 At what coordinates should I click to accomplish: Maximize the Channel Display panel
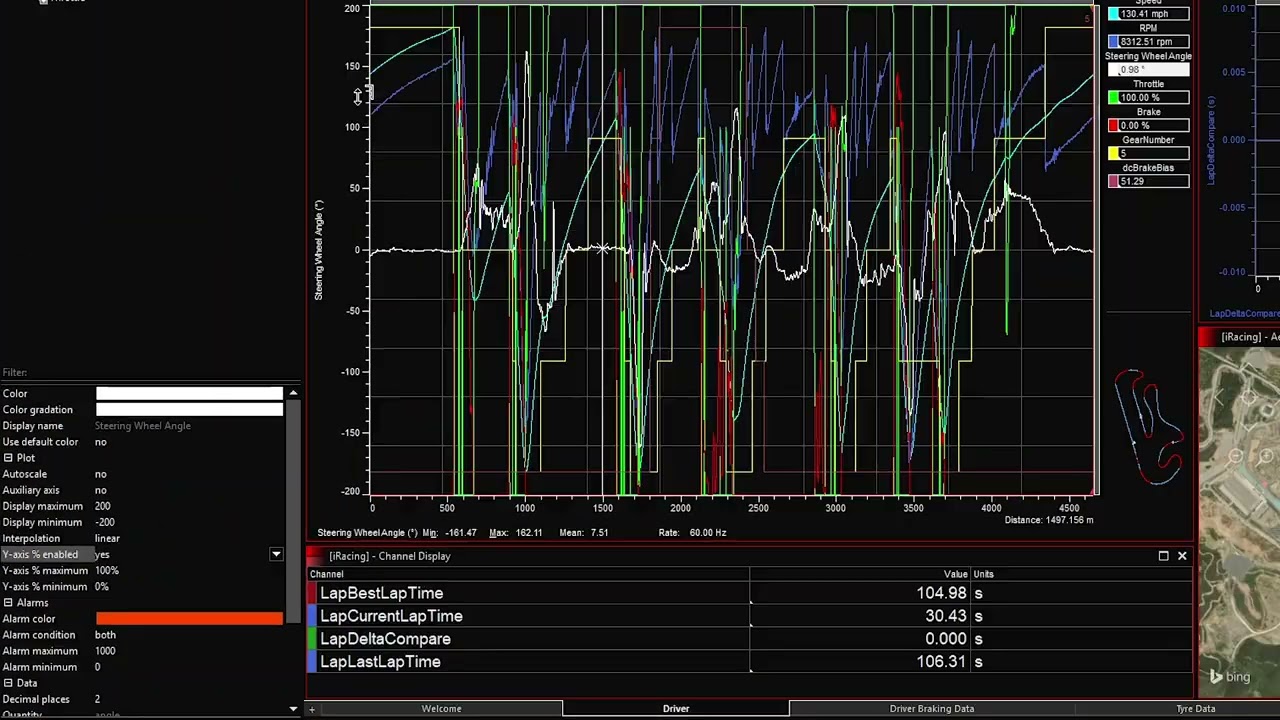[1163, 556]
